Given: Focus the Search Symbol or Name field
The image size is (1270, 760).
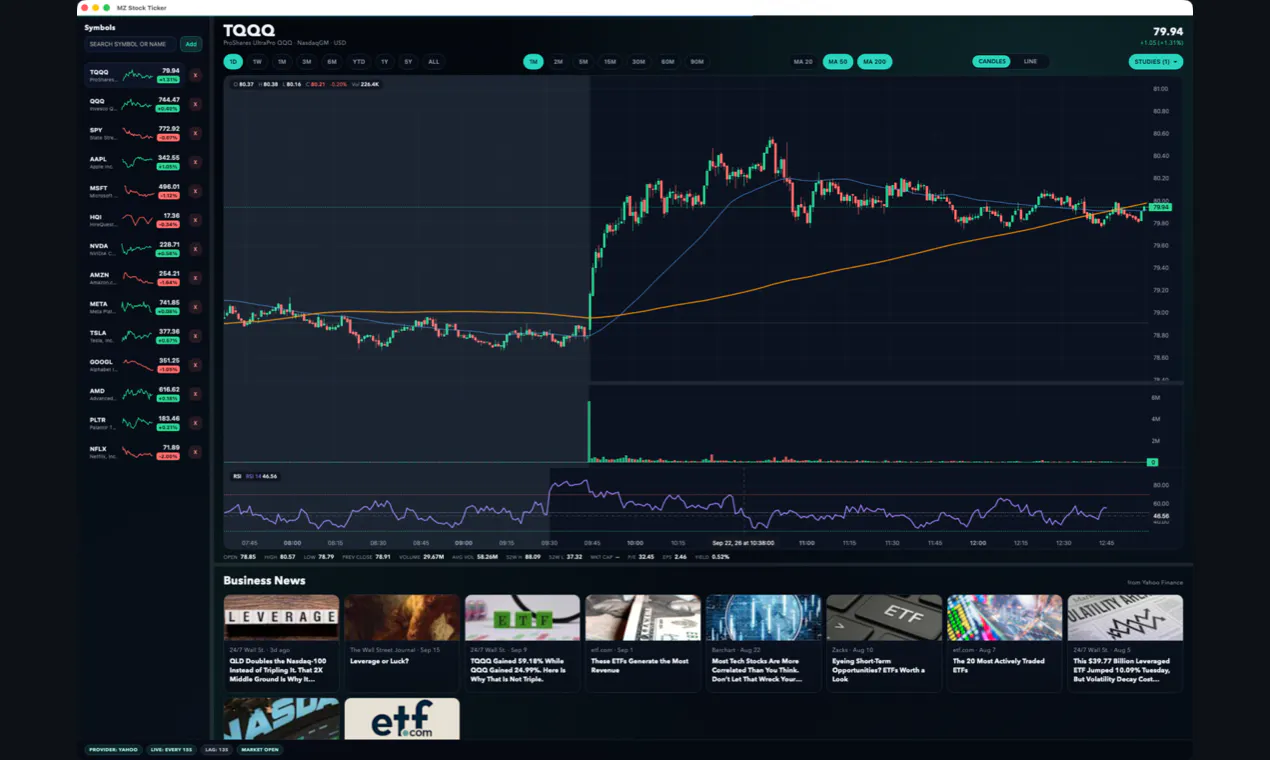Looking at the screenshot, I should click(x=130, y=44).
